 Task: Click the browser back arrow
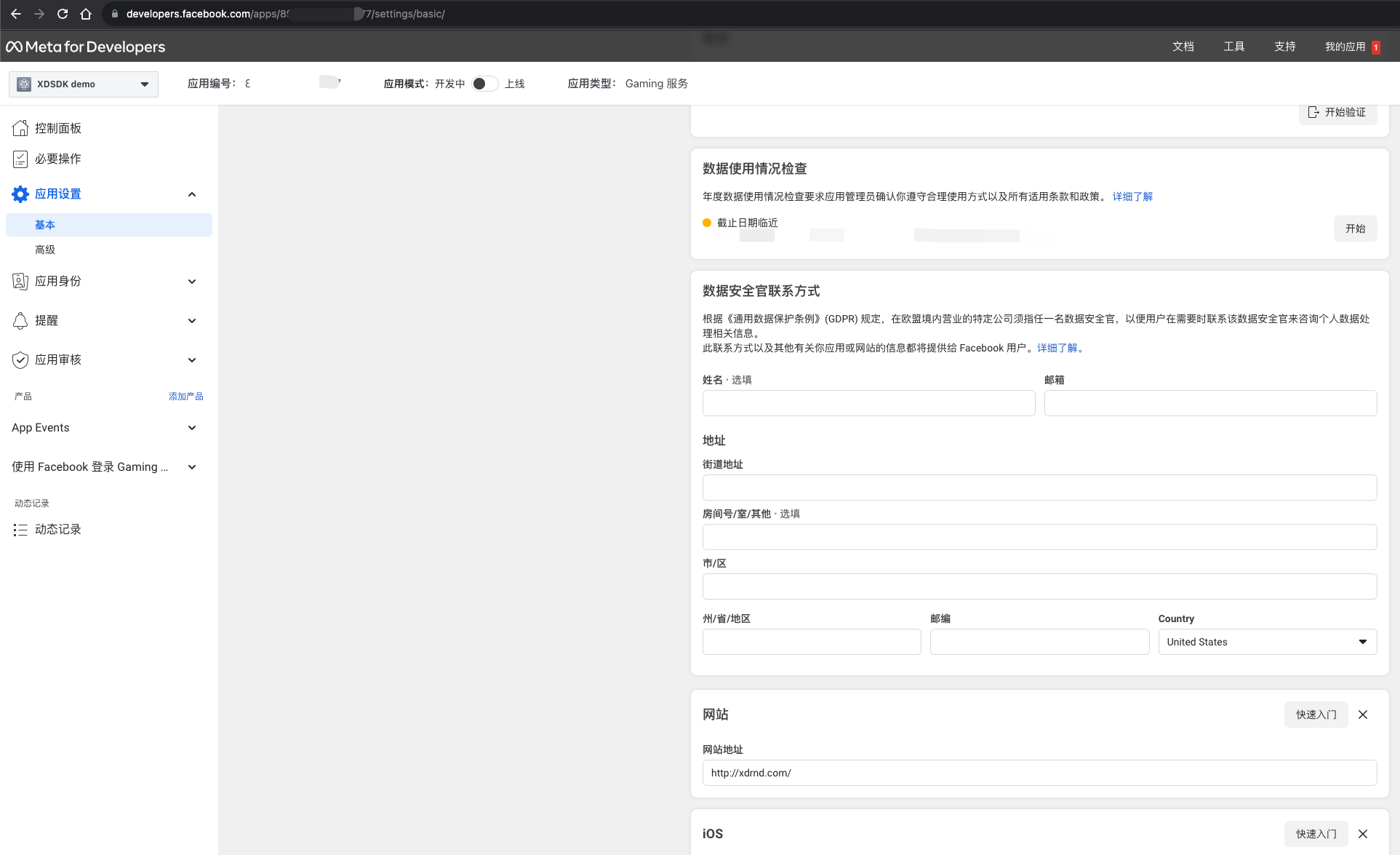click(x=16, y=14)
